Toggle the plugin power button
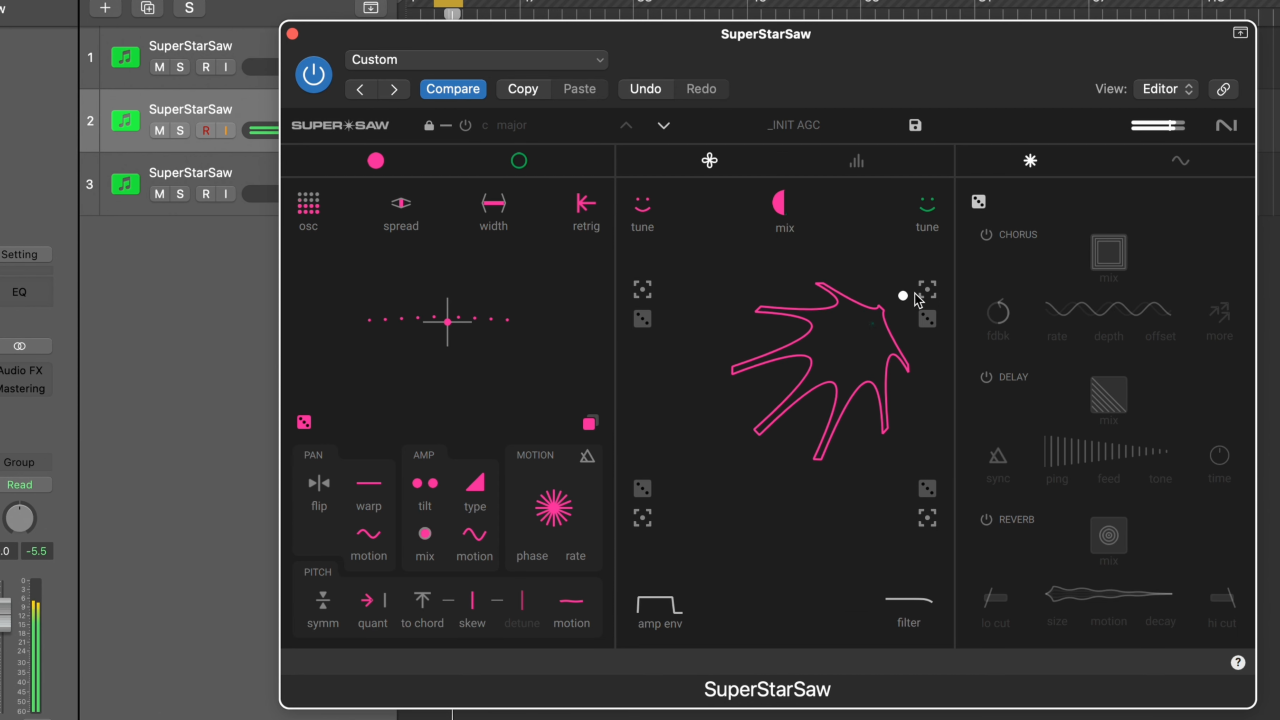Screen dimensions: 1280x720 [313, 74]
